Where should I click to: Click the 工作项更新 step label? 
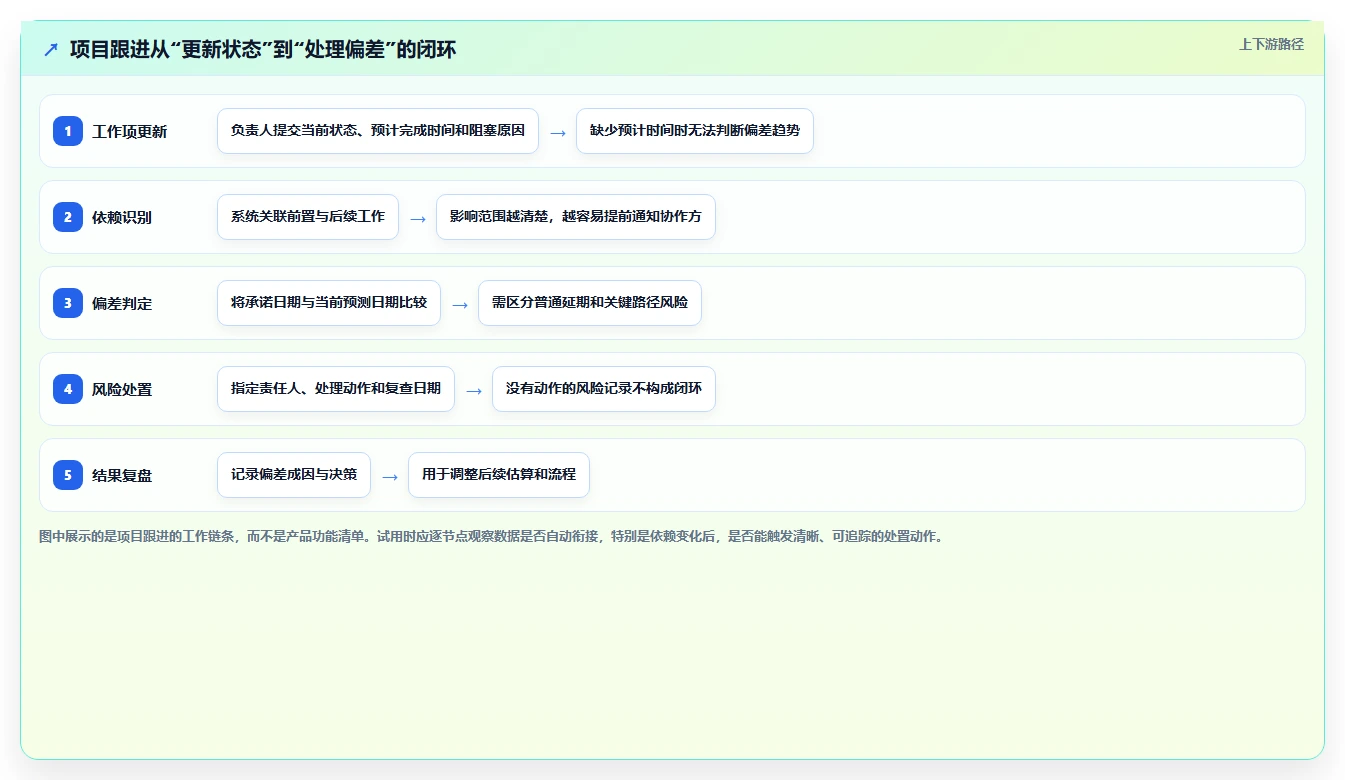130,132
